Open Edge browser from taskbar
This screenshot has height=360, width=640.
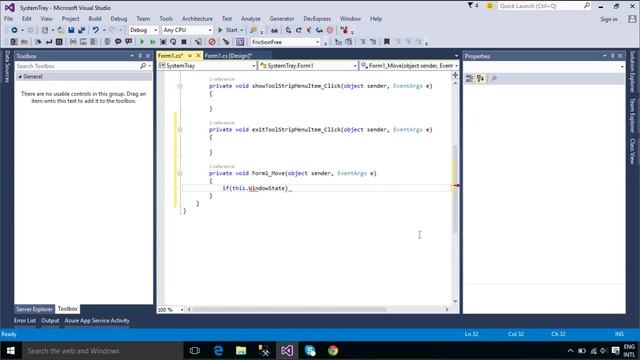pos(218,351)
